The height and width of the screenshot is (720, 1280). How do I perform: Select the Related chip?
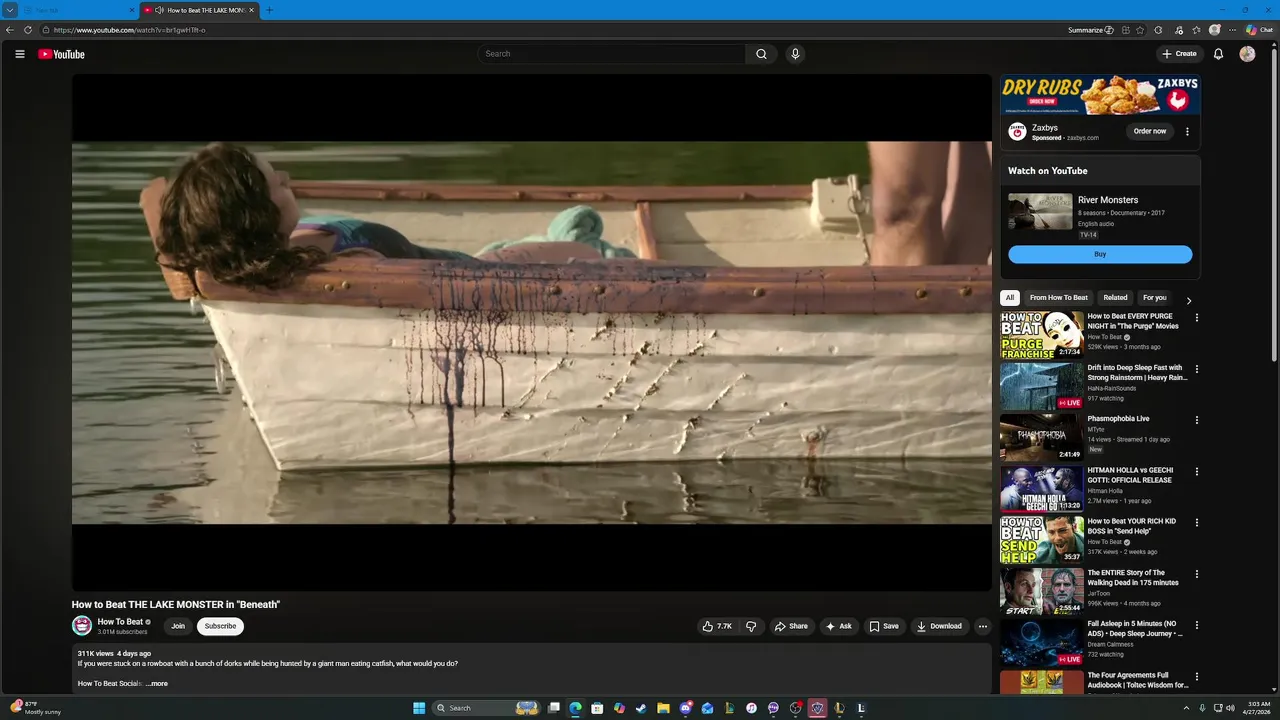tap(1115, 298)
